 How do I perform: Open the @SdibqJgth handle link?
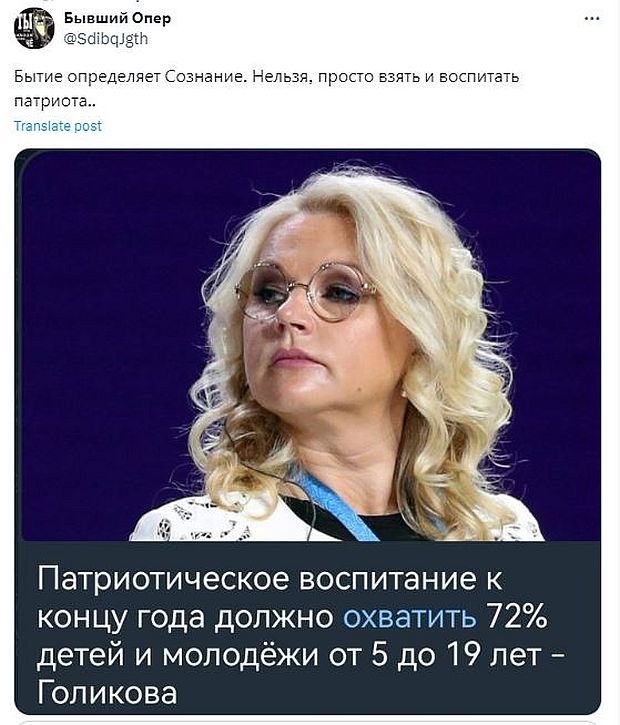pos(105,39)
